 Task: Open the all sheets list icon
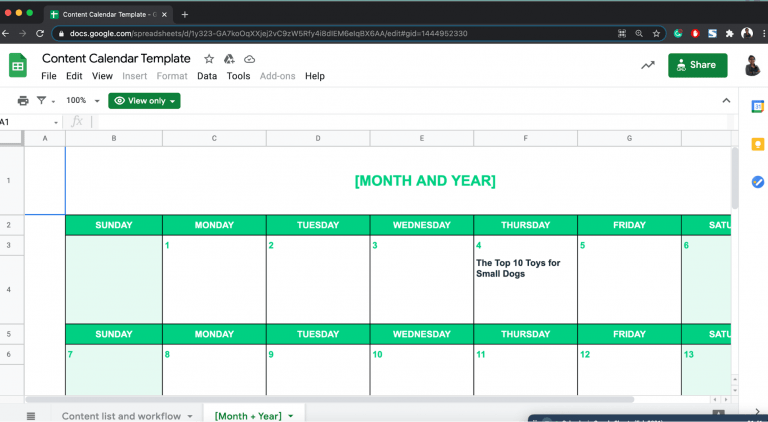[31, 416]
